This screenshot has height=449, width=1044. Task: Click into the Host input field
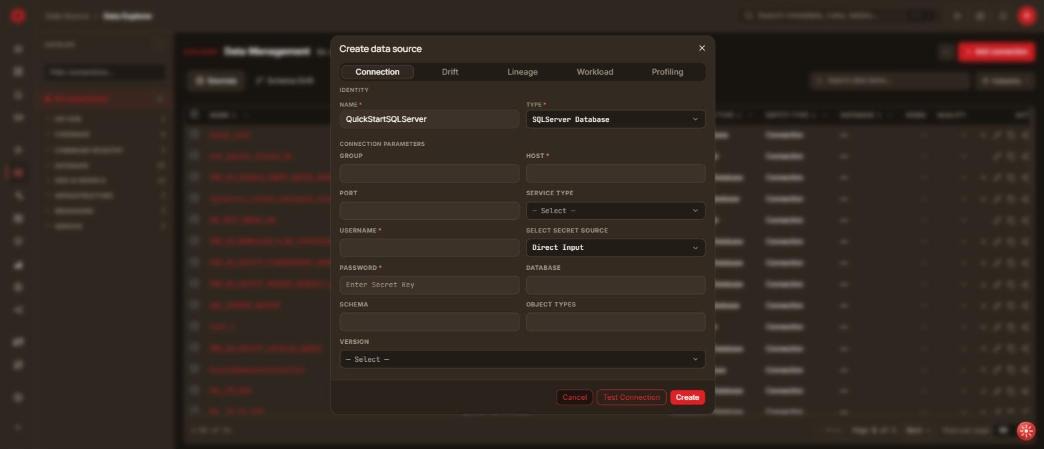[616, 173]
